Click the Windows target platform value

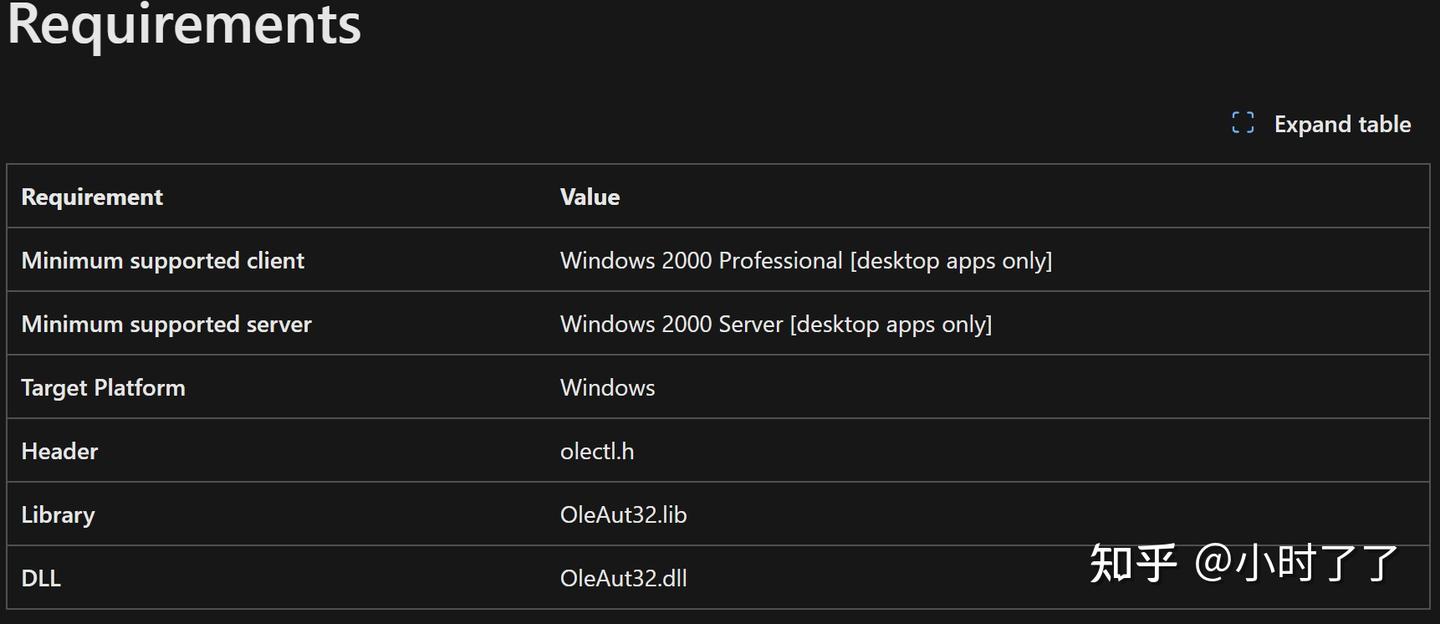607,388
